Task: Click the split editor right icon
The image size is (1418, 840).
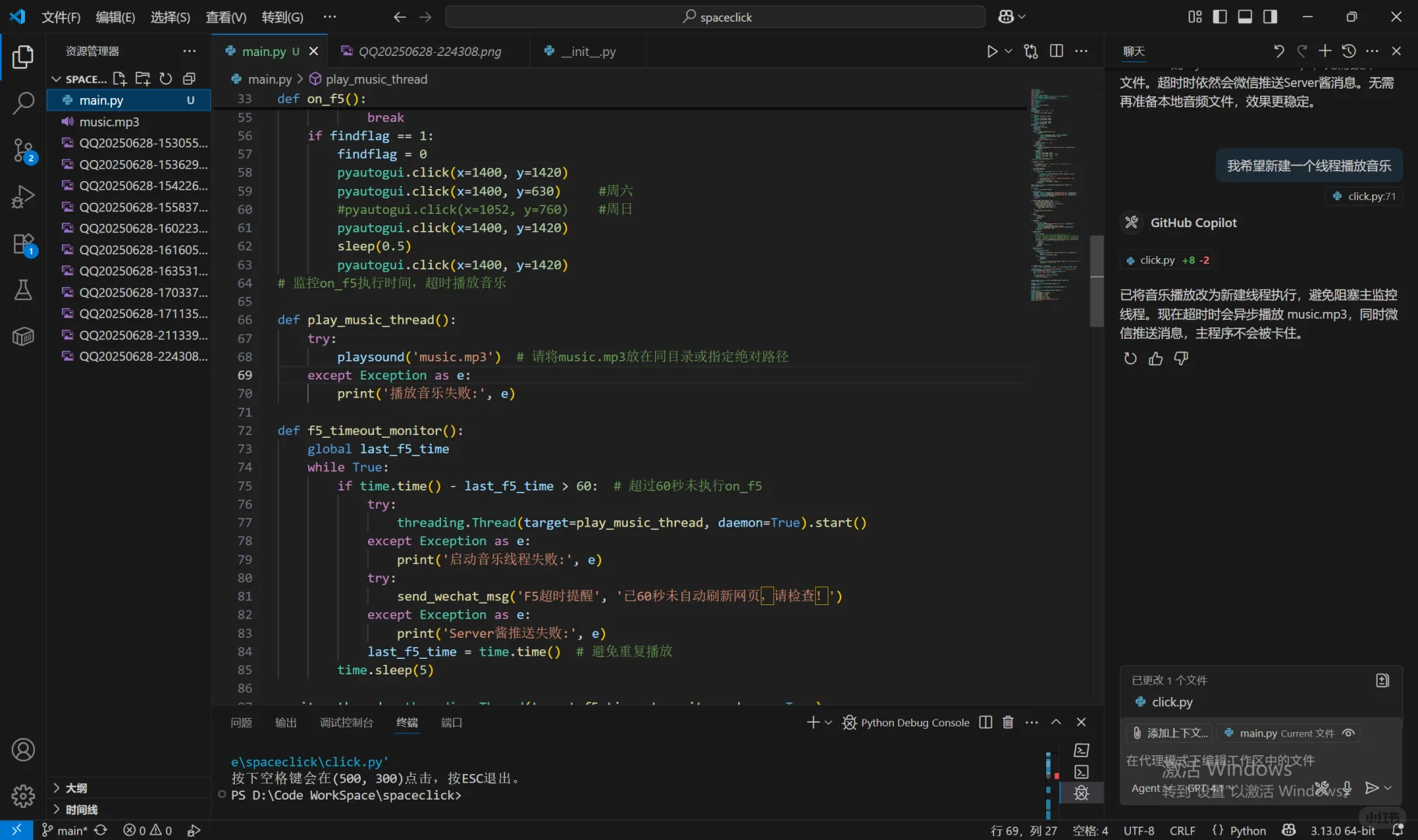Action: click(x=1056, y=51)
